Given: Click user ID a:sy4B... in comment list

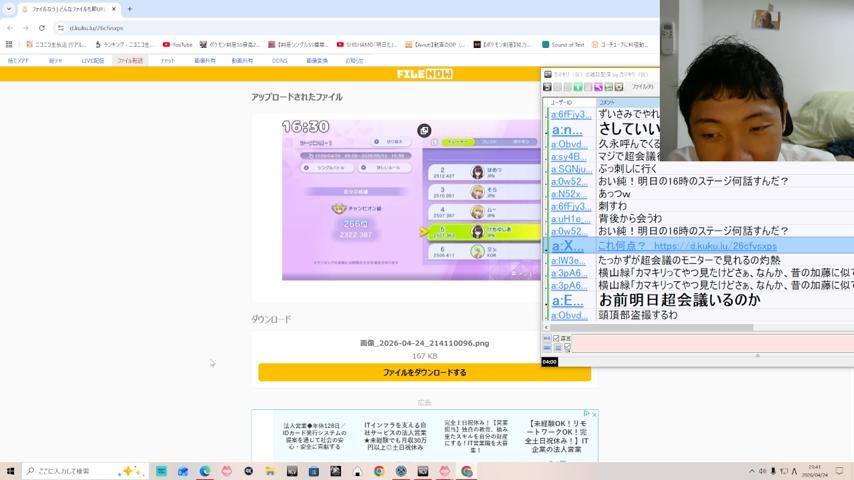Looking at the screenshot, I should [x=569, y=157].
